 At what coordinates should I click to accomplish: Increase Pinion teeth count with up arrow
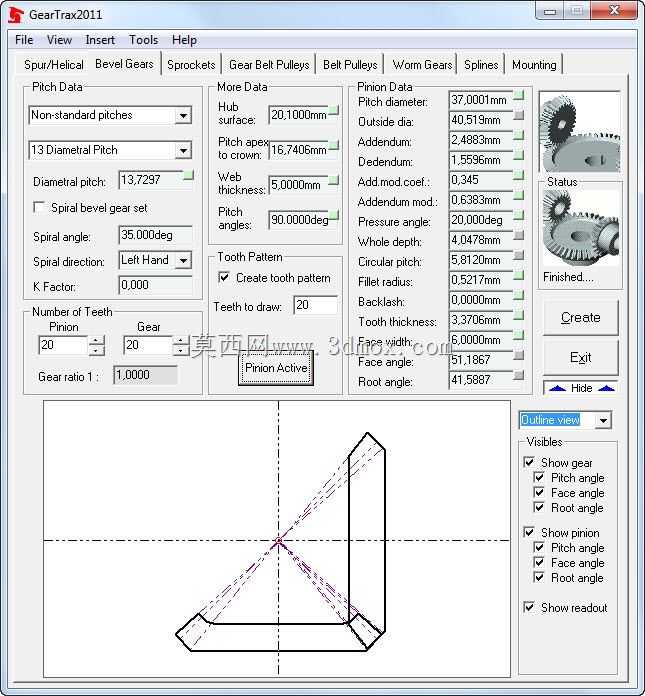[96, 341]
